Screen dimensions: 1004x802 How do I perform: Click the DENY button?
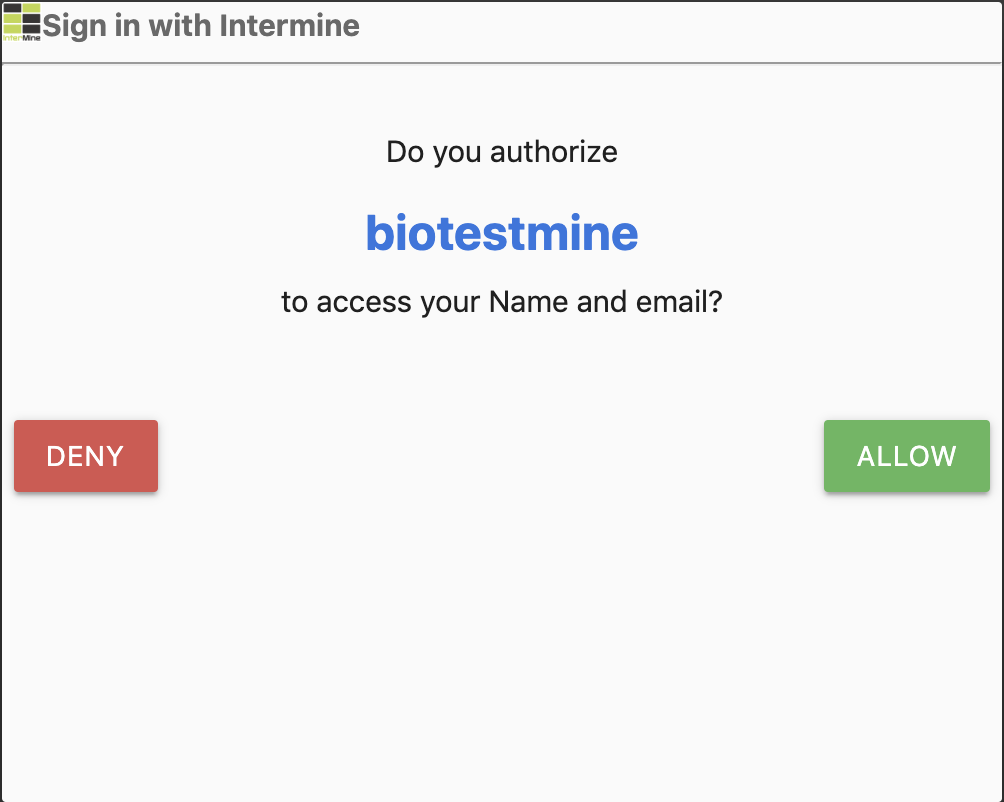tap(86, 456)
